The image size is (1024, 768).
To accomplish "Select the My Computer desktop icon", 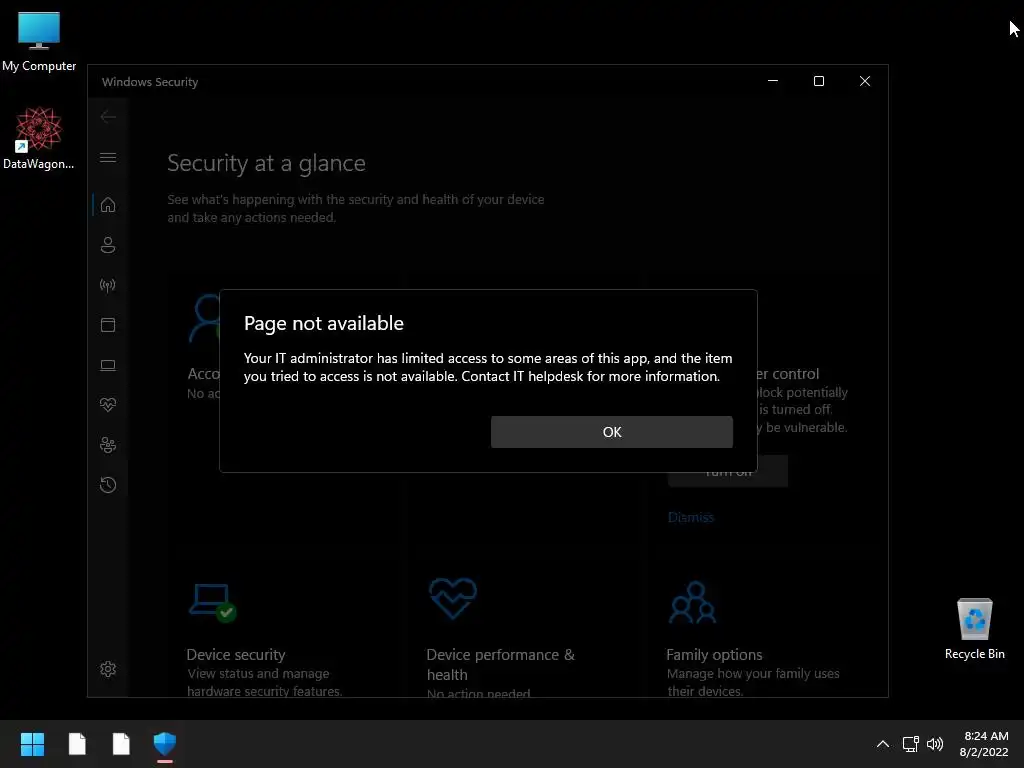I will (x=39, y=42).
